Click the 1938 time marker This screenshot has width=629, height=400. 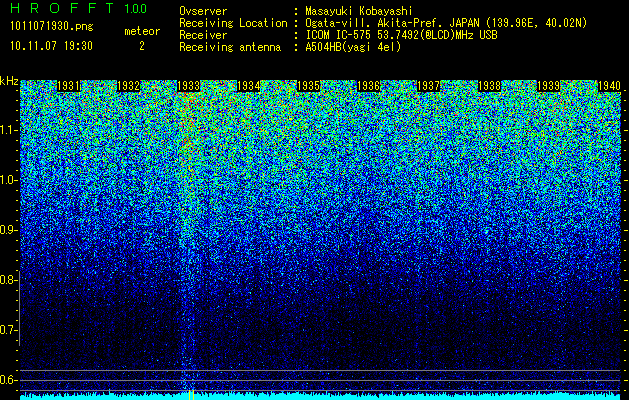[x=489, y=86]
